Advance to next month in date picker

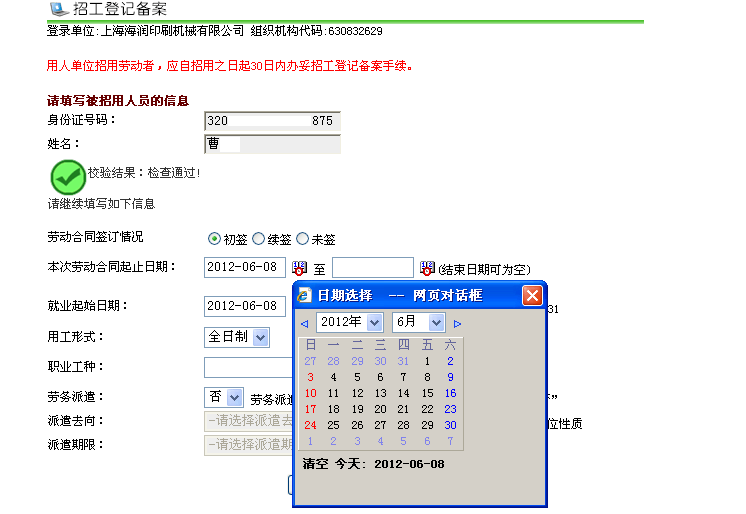pos(457,323)
